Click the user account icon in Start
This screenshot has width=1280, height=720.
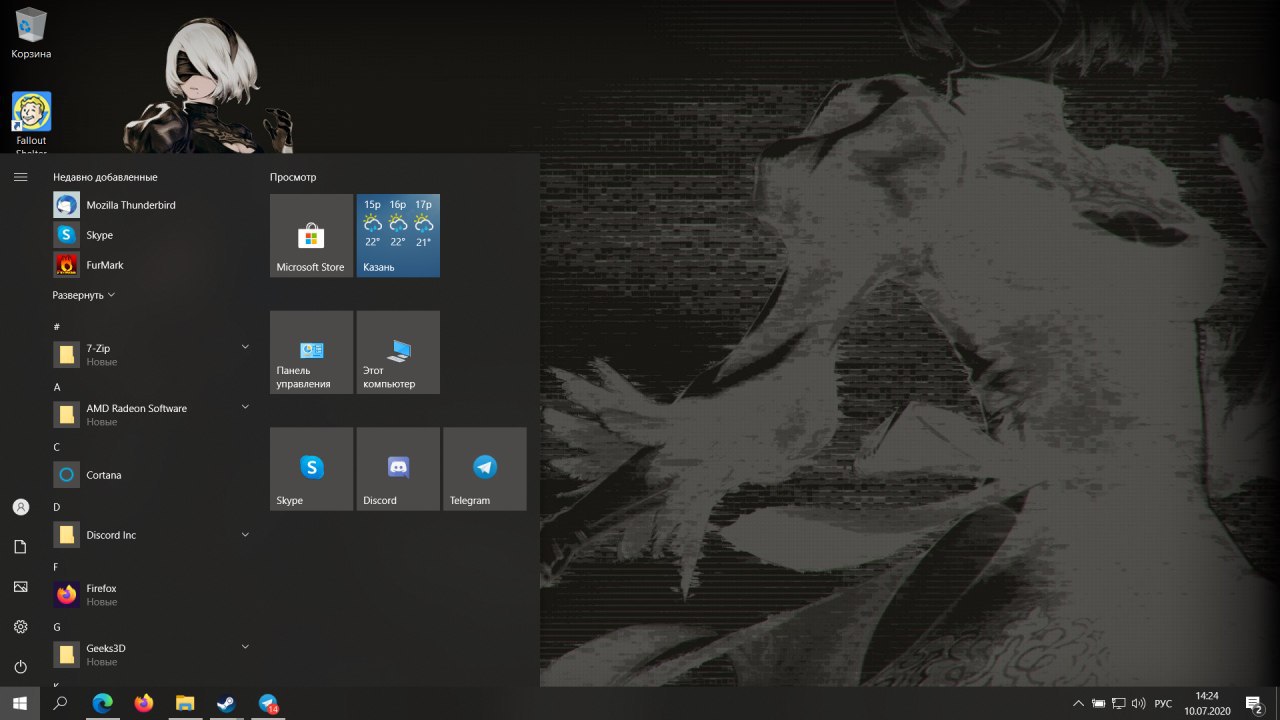click(x=20, y=507)
